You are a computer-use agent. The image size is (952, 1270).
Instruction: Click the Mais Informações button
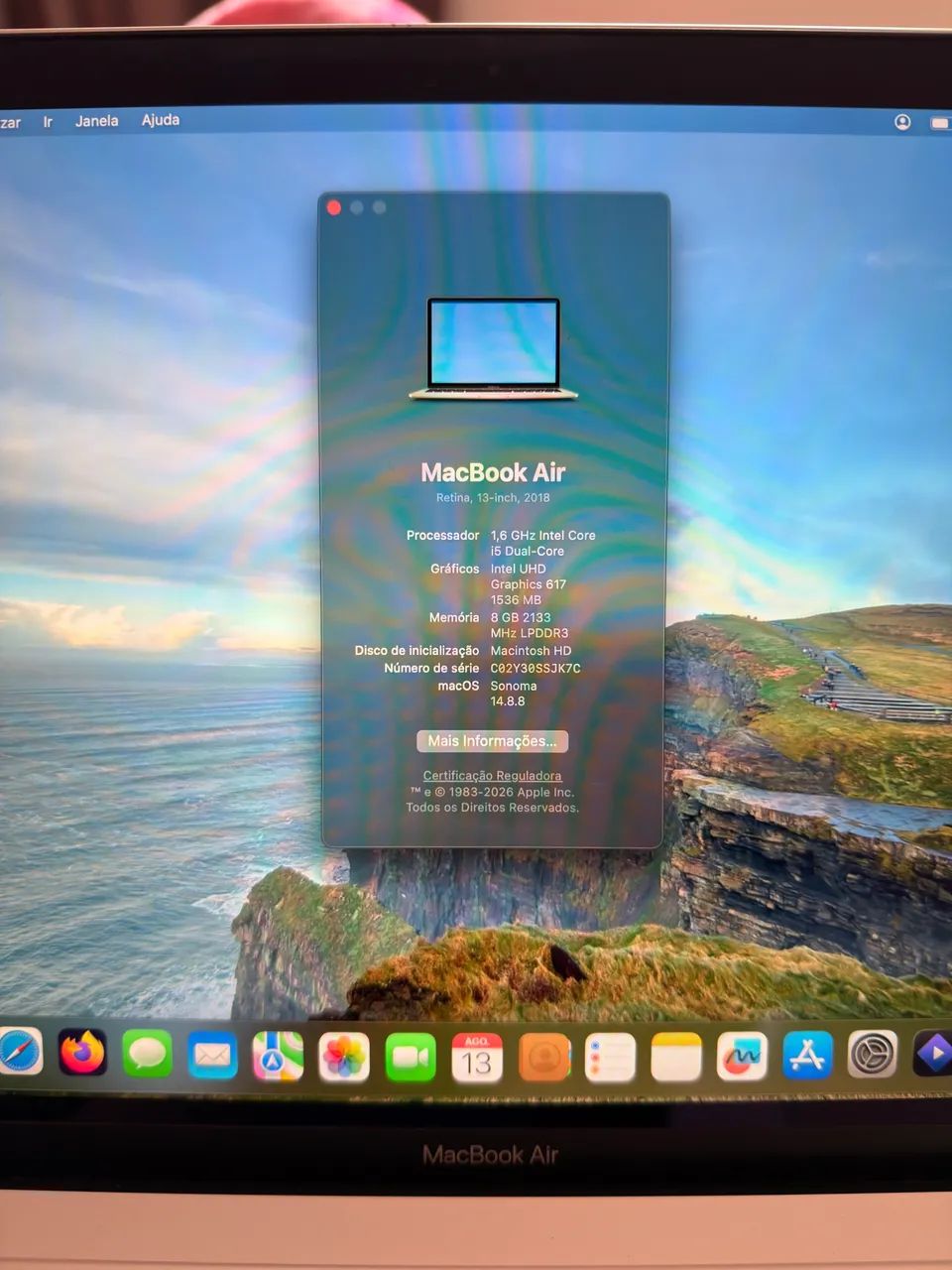[x=493, y=741]
